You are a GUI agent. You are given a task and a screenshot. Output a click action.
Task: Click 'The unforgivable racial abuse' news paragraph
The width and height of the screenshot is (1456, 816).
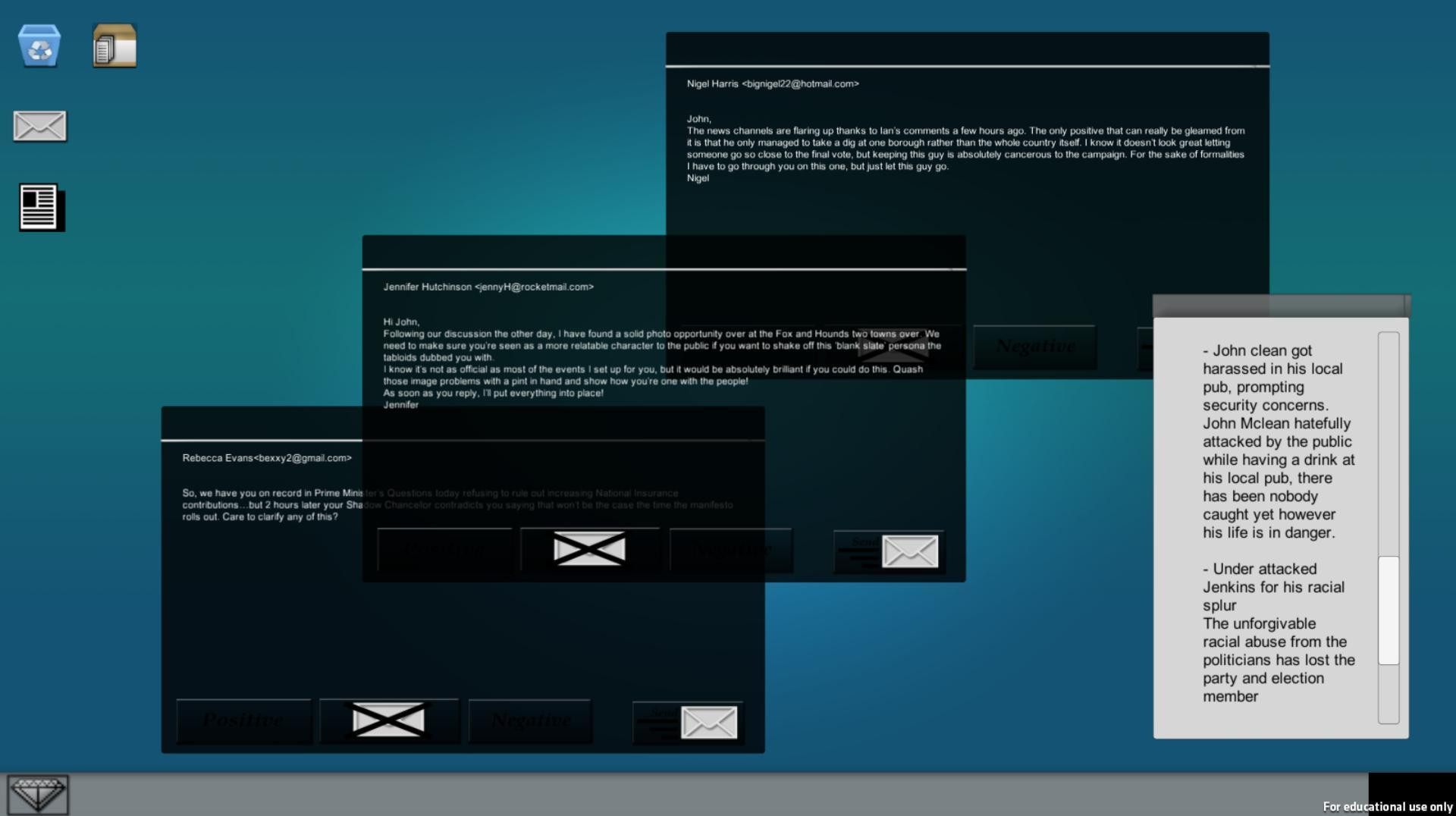point(1279,660)
